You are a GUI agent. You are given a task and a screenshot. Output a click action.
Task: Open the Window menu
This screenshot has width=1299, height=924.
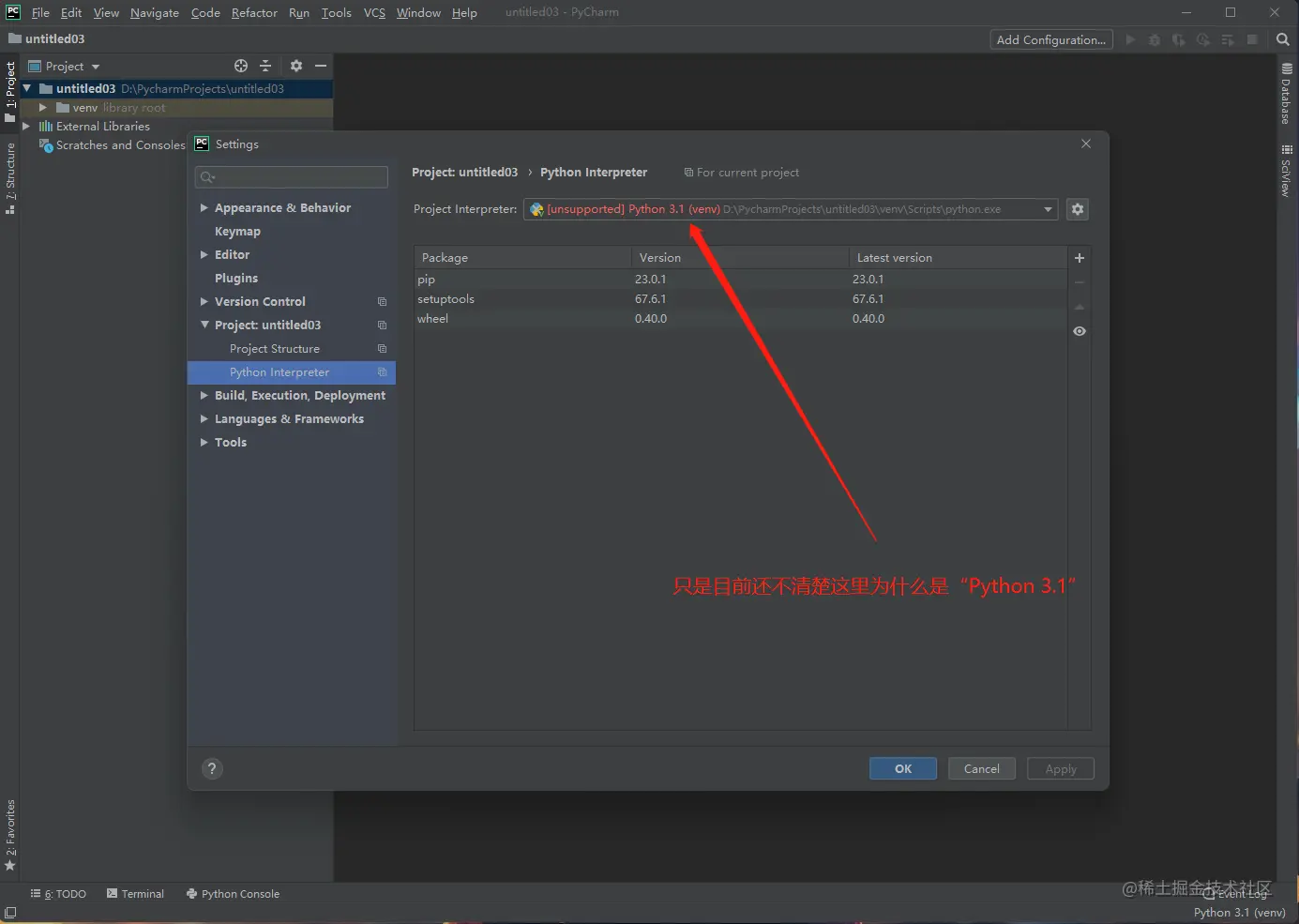point(418,12)
